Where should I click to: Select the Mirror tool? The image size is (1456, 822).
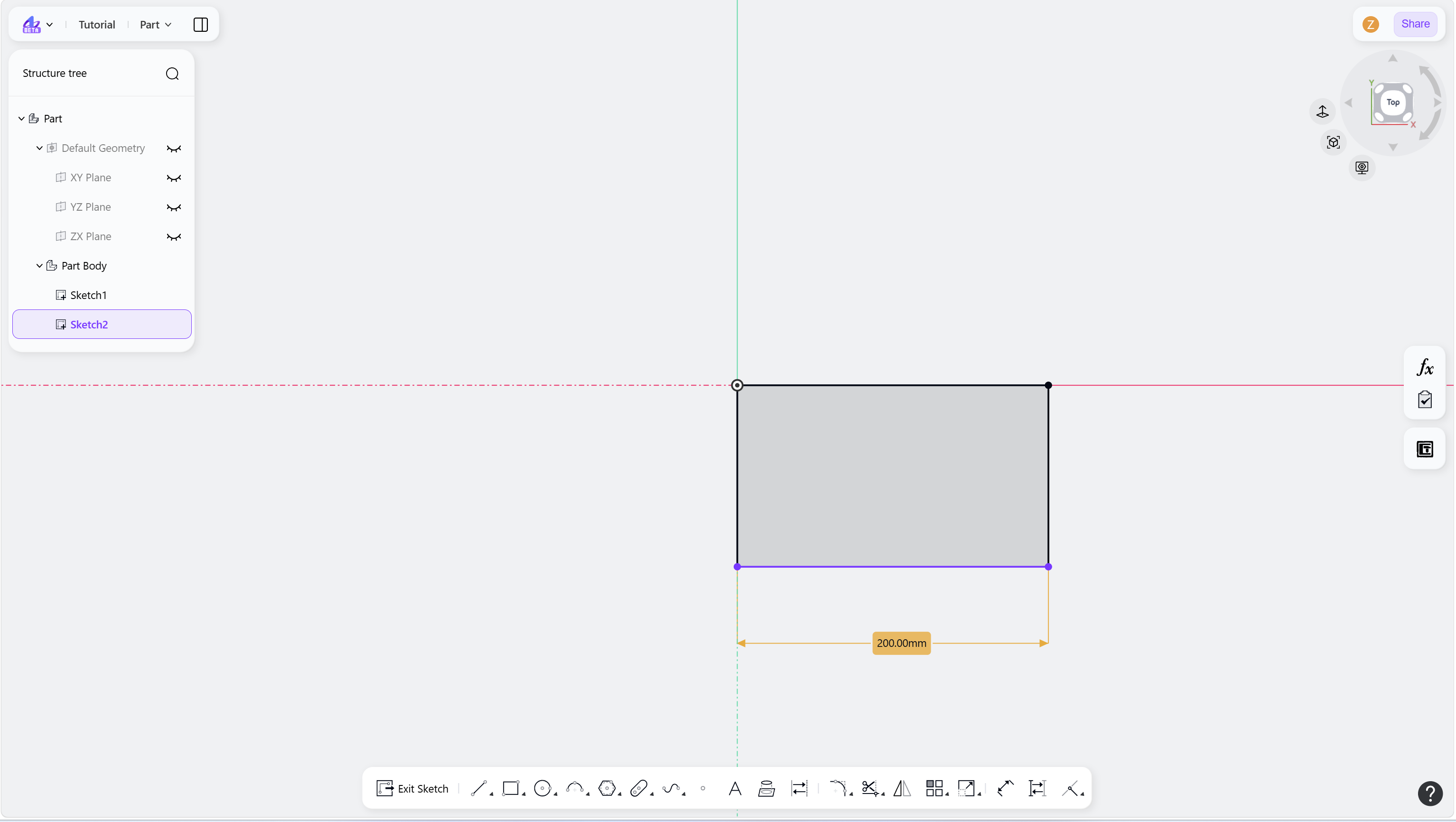click(x=902, y=788)
